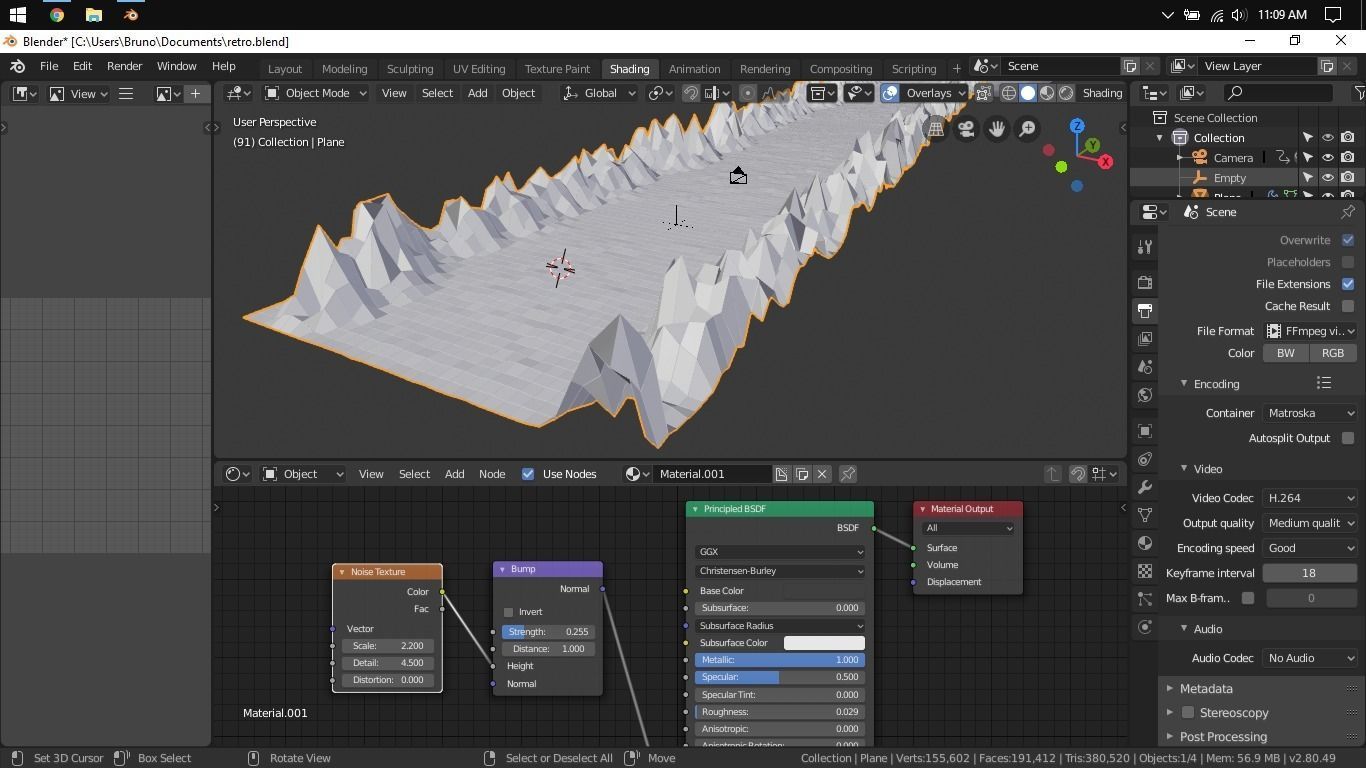
Task: Enable the Max B-frames checkbox
Action: (1248, 598)
